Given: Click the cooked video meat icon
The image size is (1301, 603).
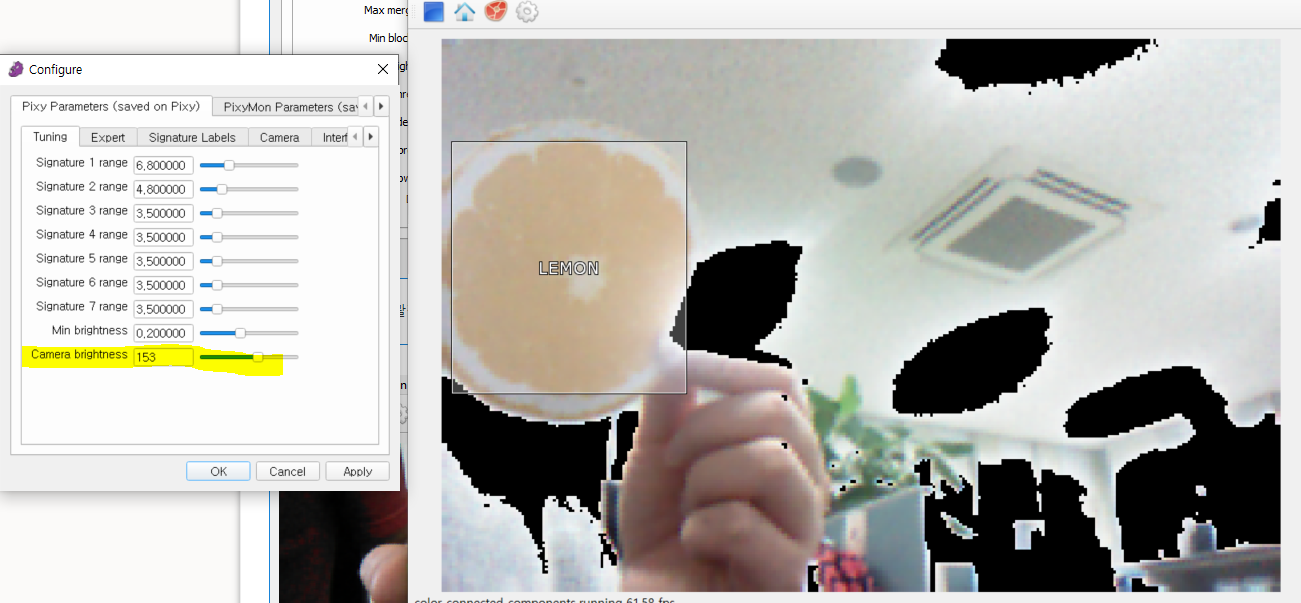Looking at the screenshot, I should [x=495, y=12].
